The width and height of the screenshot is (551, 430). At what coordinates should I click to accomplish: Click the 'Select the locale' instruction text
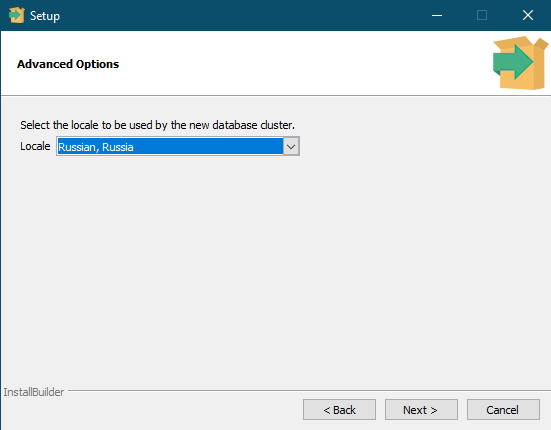[157, 125]
